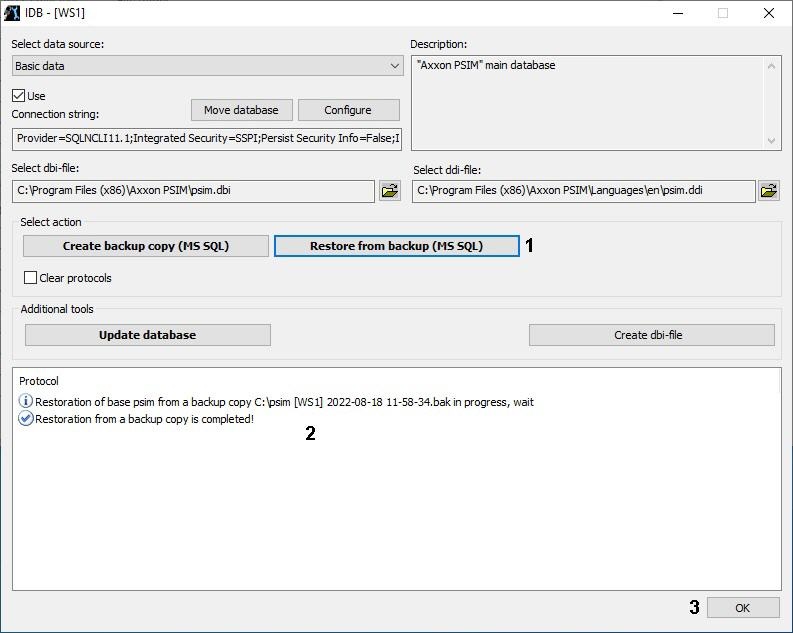Click the browse folder icon for dbi-file
This screenshot has height=633, width=793.
tap(390, 191)
